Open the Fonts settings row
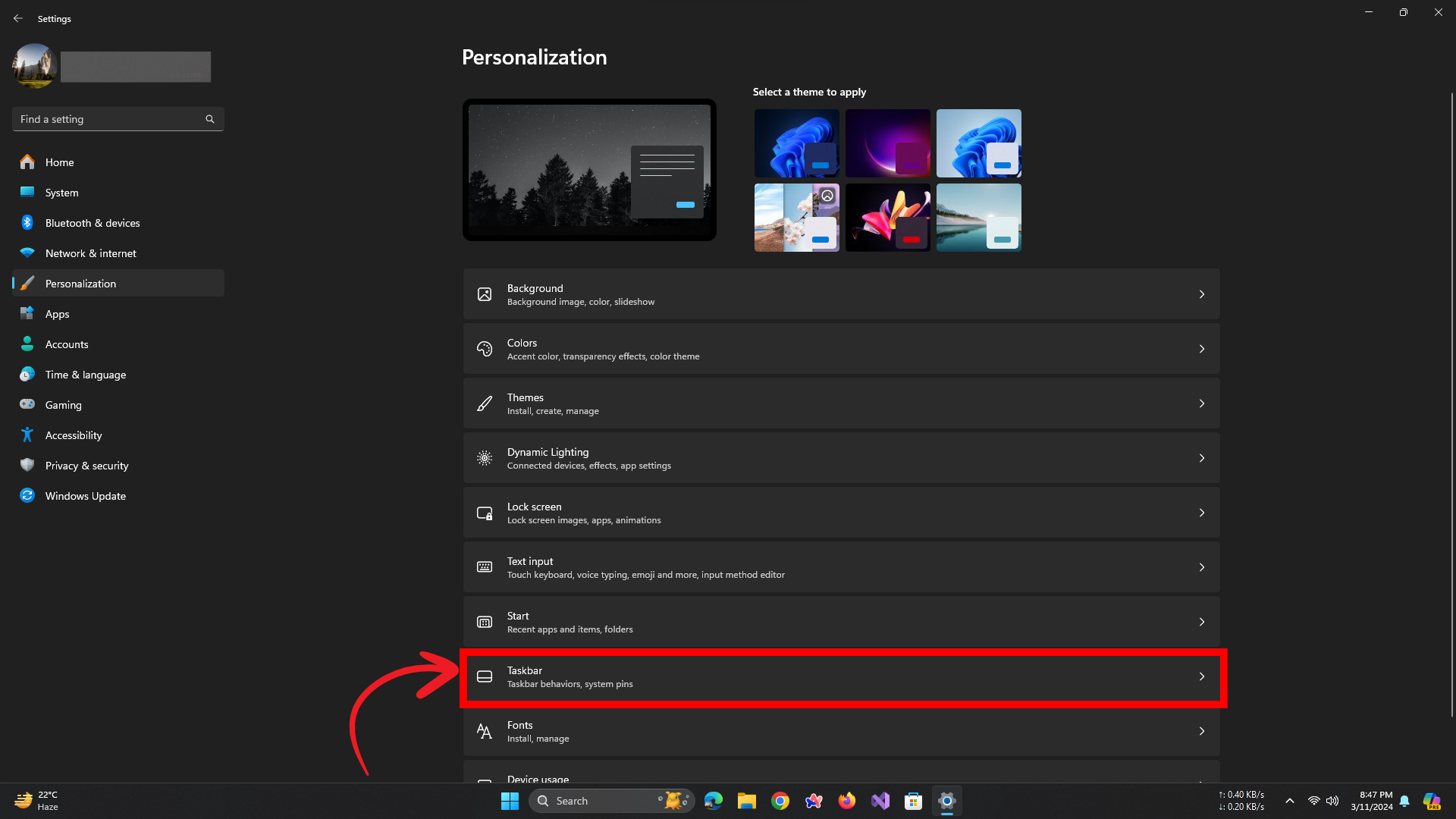The image size is (1456, 819). click(840, 731)
